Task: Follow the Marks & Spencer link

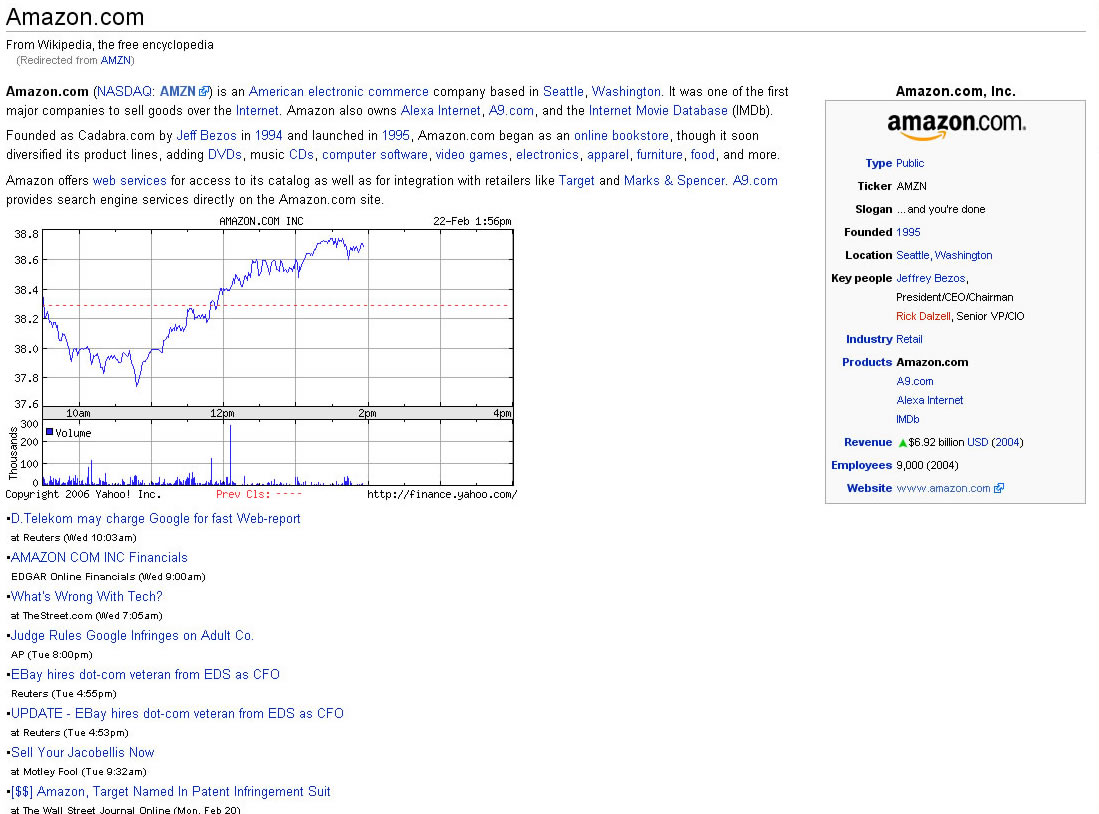Action: click(674, 181)
